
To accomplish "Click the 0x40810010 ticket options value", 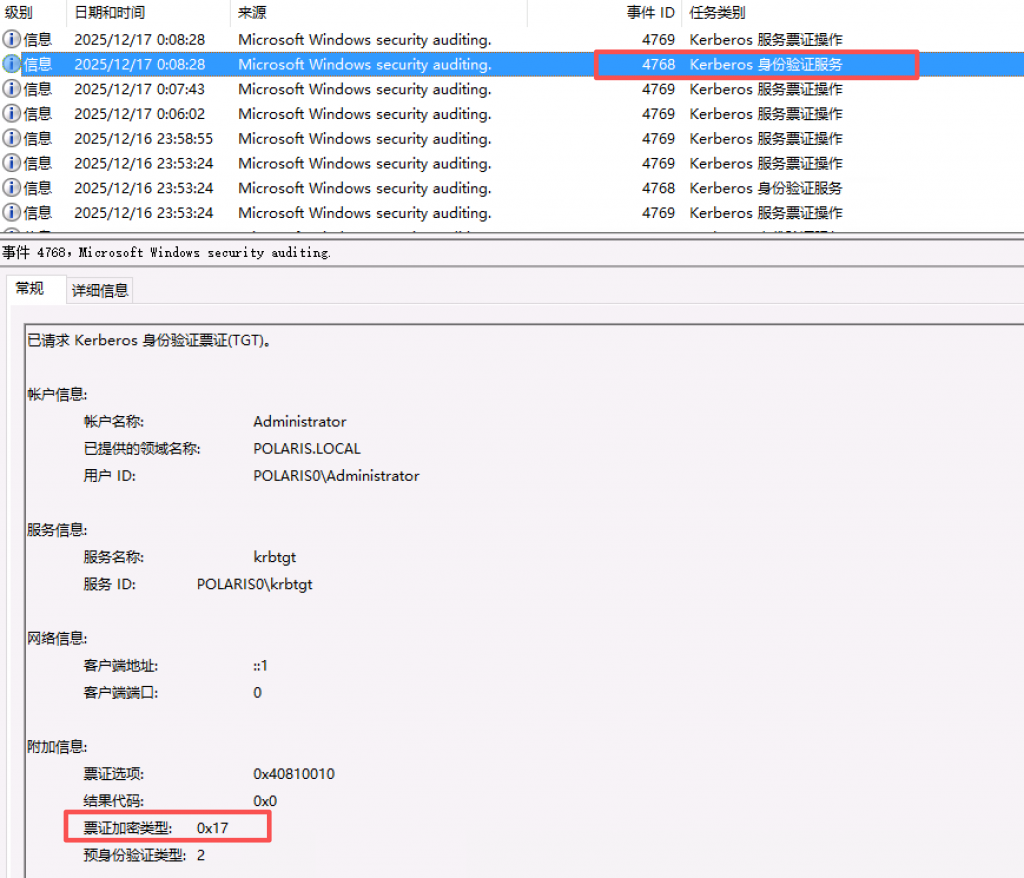I will pyautogui.click(x=294, y=774).
